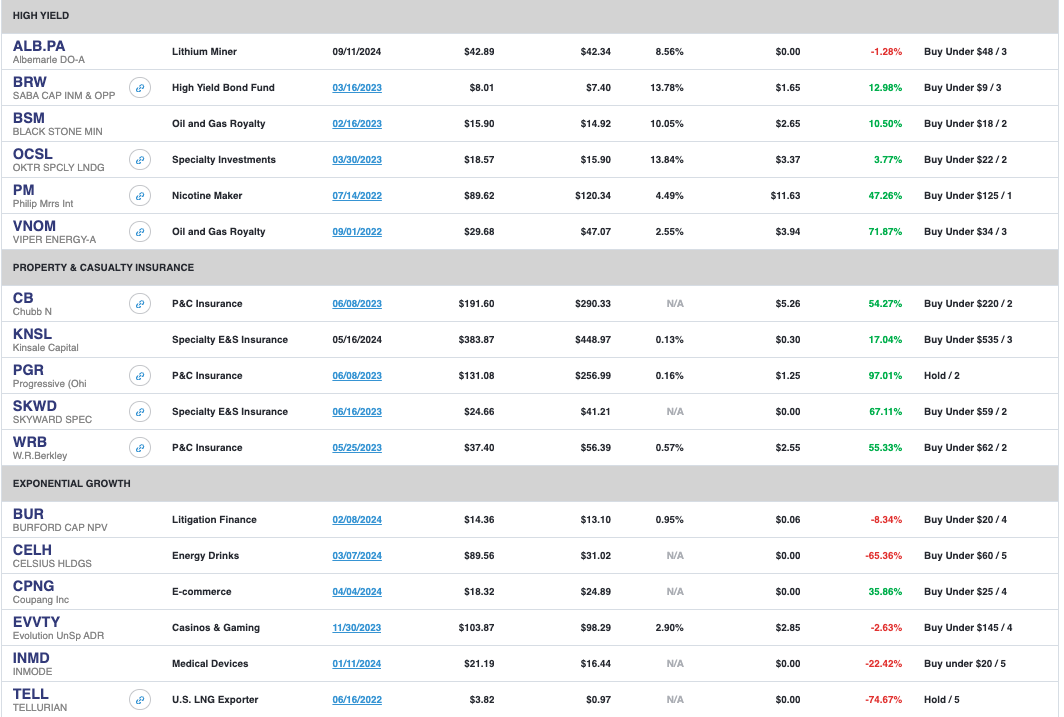The width and height of the screenshot is (1064, 717).
Task: Open the 06/16/2022 date link for TELL
Action: tap(357, 699)
